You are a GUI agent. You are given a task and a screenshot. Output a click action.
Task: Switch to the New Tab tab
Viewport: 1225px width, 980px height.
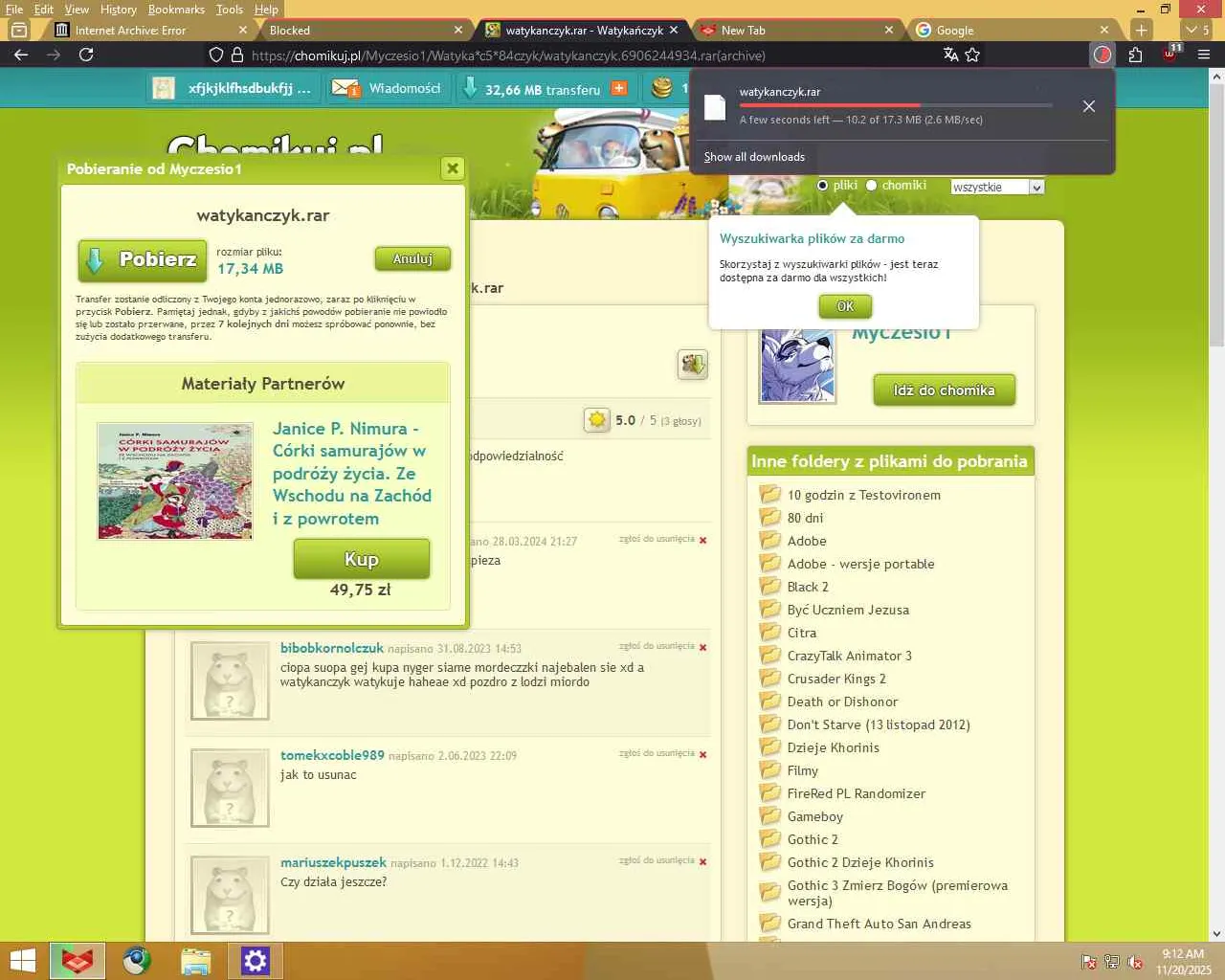click(x=796, y=30)
